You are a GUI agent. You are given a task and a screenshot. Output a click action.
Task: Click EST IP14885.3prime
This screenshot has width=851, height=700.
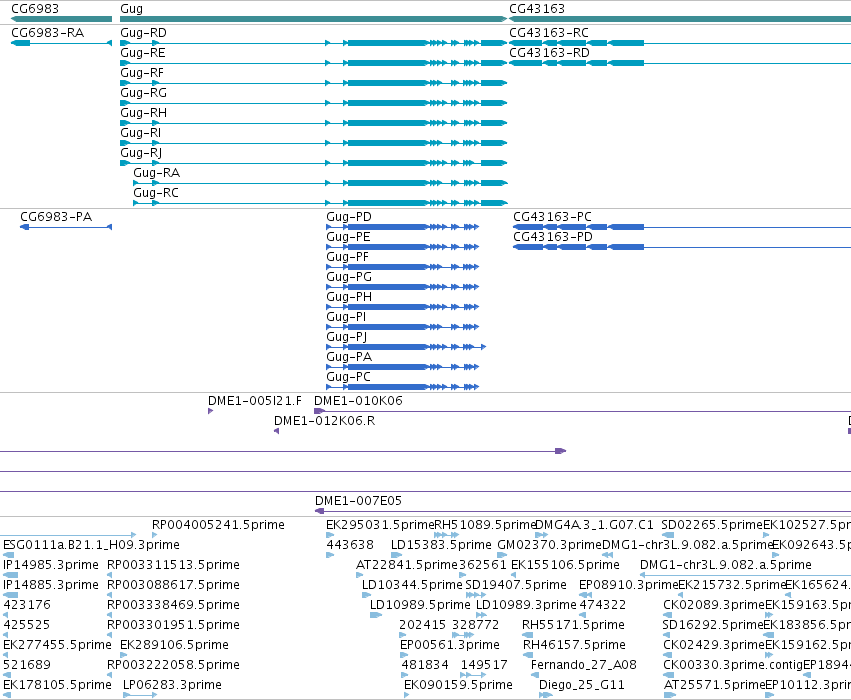[50, 585]
